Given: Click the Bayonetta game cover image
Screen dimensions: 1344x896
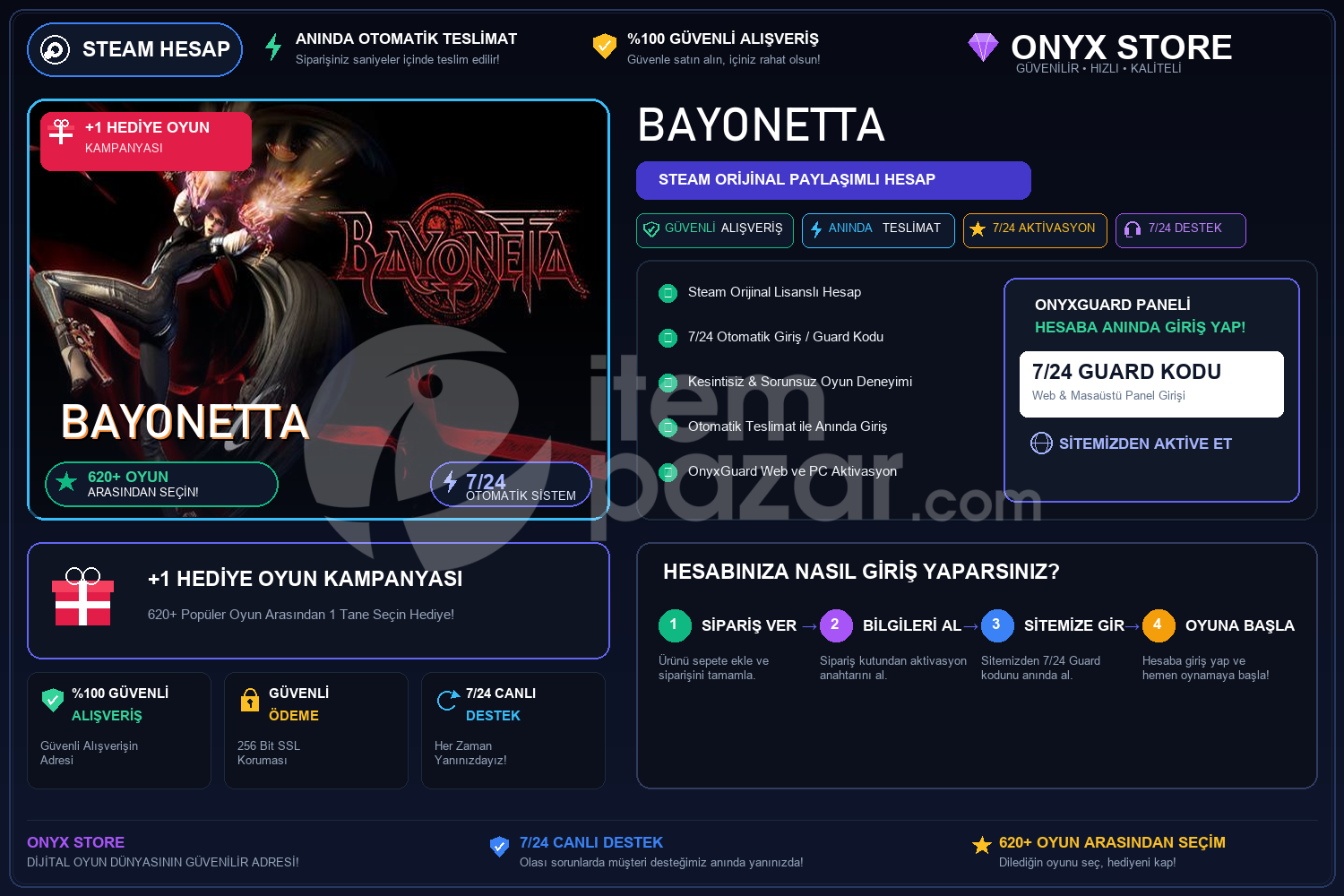Looking at the screenshot, I should coord(318,309).
